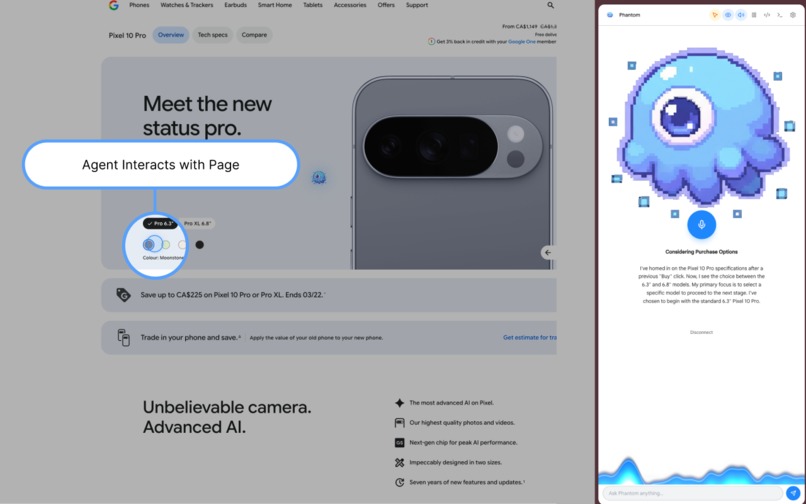806x504 pixels.
Task: Choose the white porcelain colour swatch
Action: tap(182, 245)
